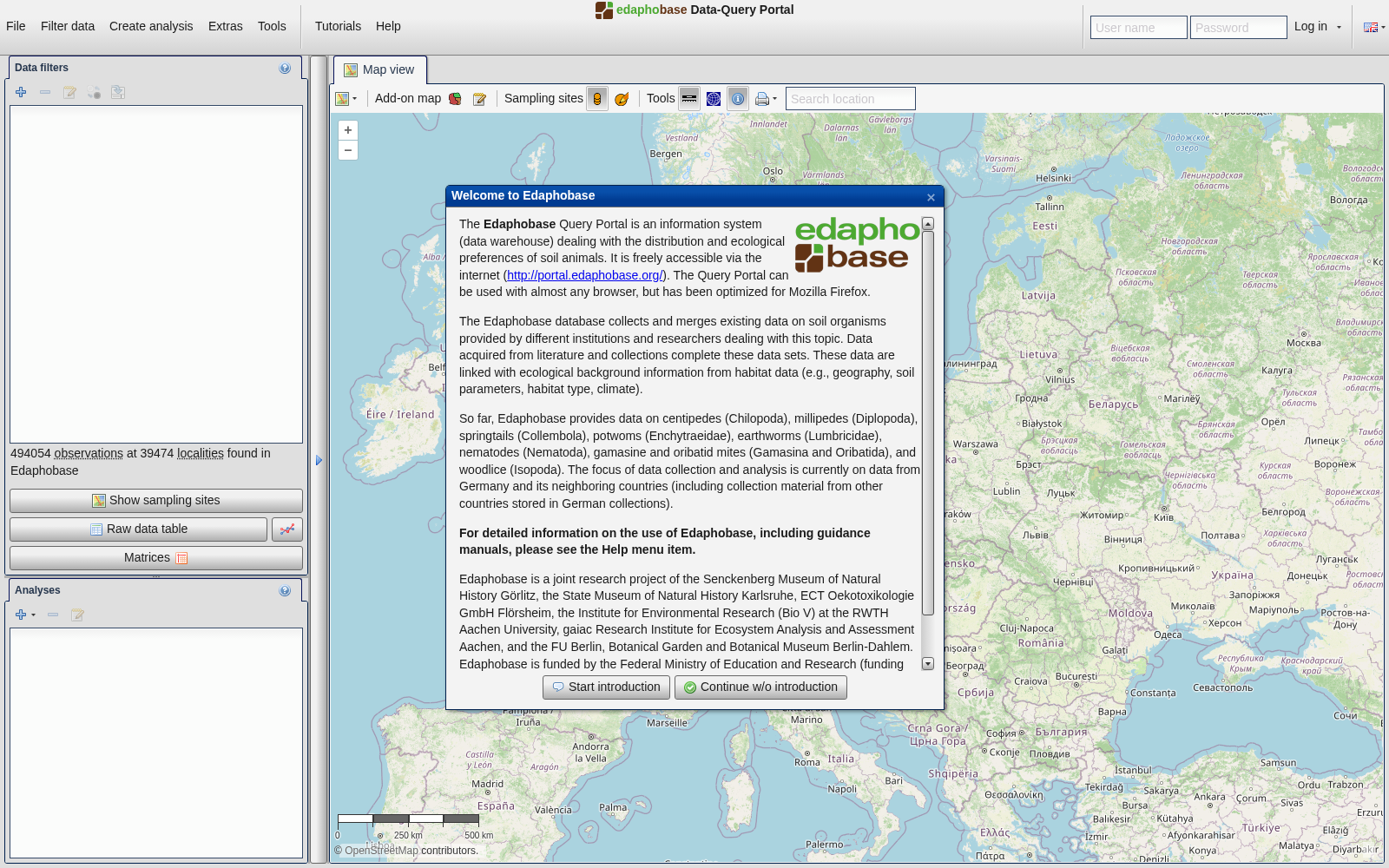Click the swap filter icon in Data filters
This screenshot has height=868, width=1389.
coord(94,92)
